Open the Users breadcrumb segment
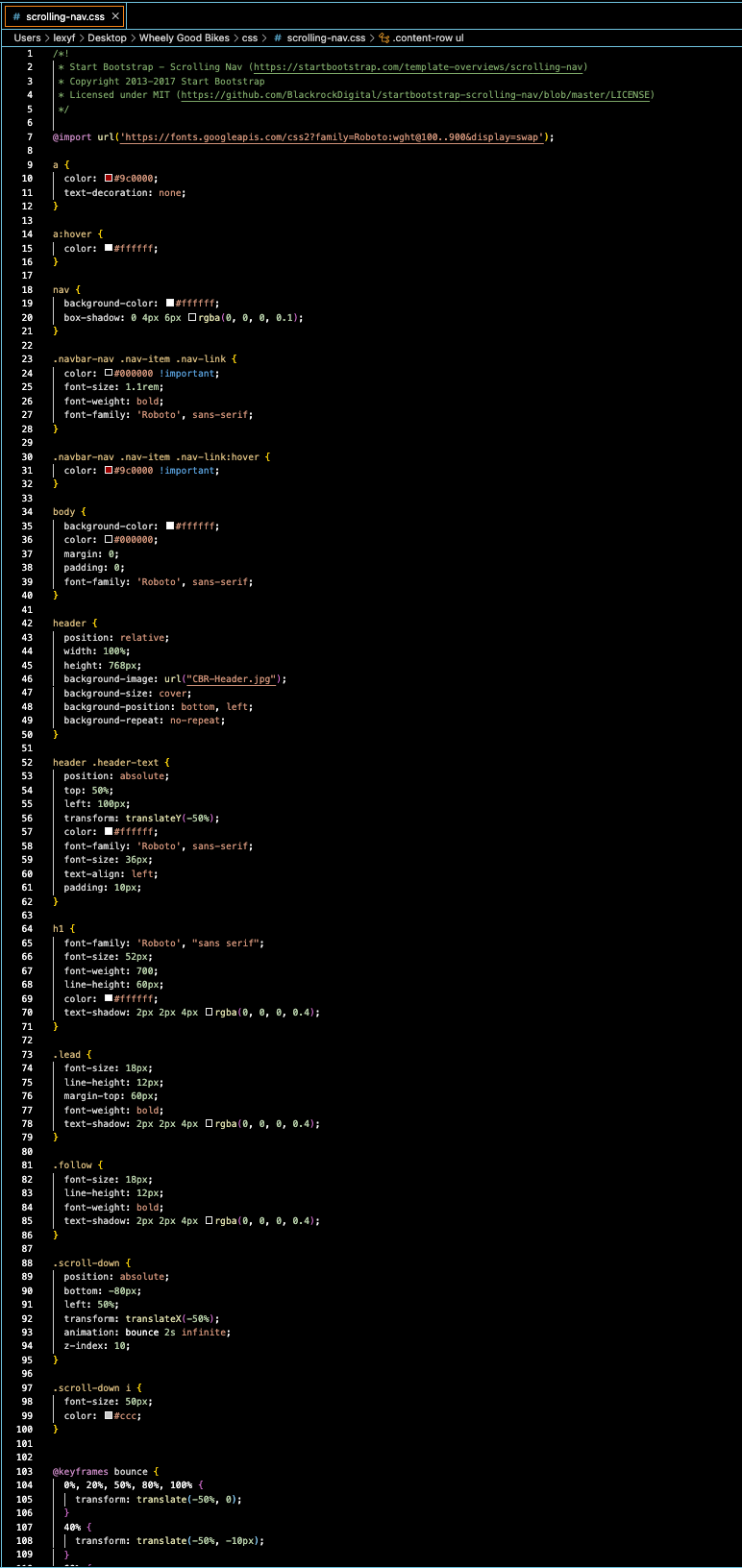Image resolution: width=742 pixels, height=1568 pixels. 28,38
